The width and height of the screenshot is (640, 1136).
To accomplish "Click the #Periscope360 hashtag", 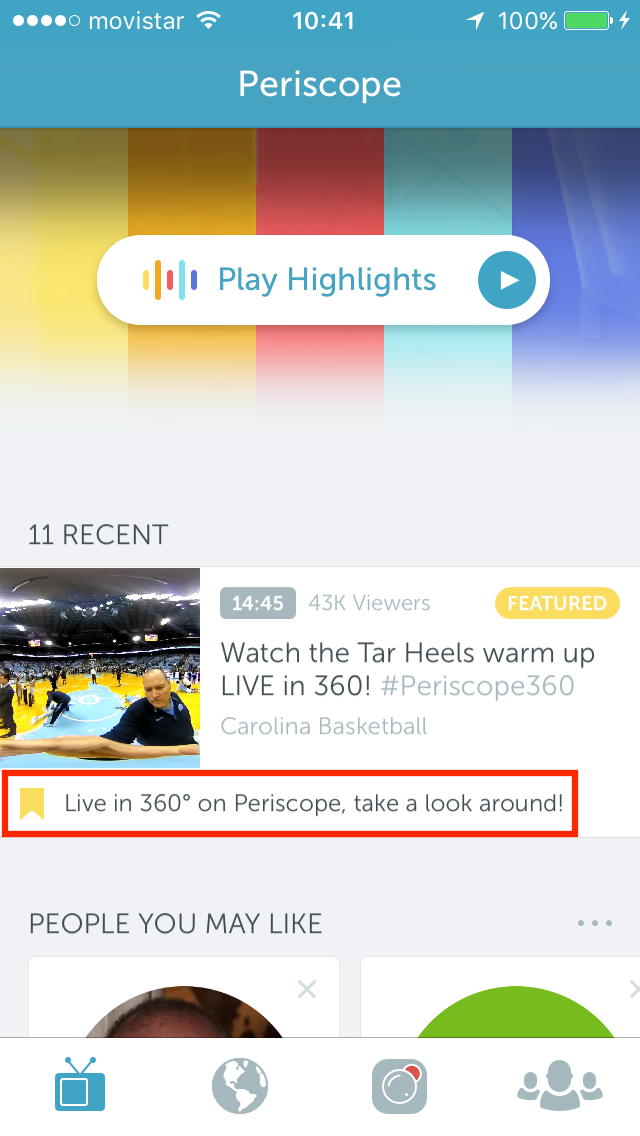I will (x=477, y=685).
